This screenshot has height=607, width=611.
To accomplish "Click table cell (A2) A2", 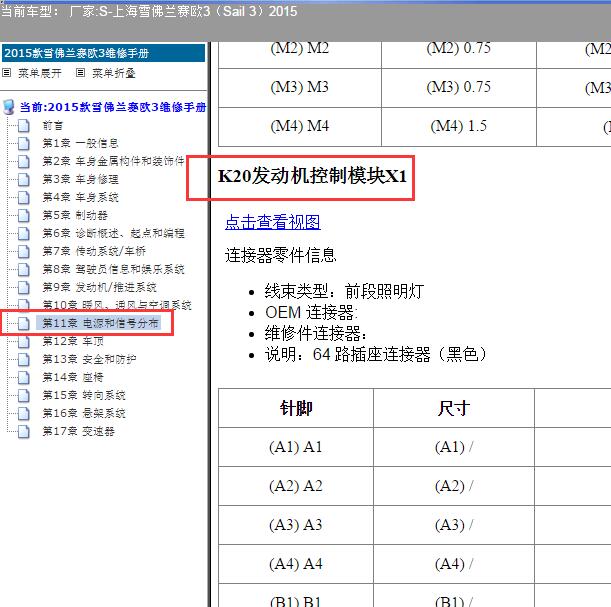I will [296, 486].
